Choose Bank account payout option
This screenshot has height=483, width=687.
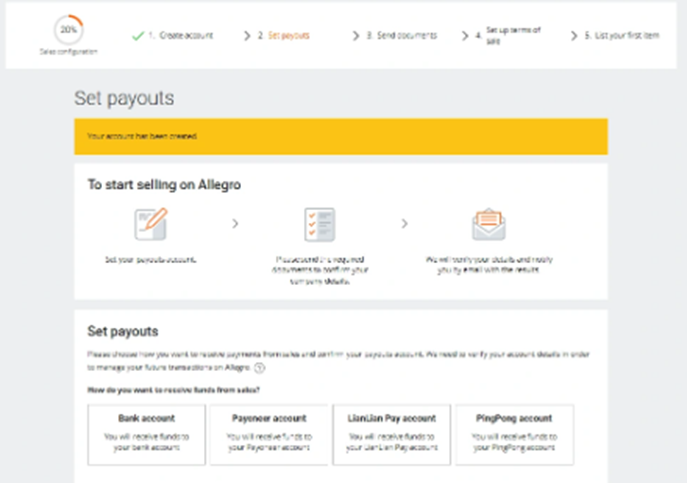146,434
